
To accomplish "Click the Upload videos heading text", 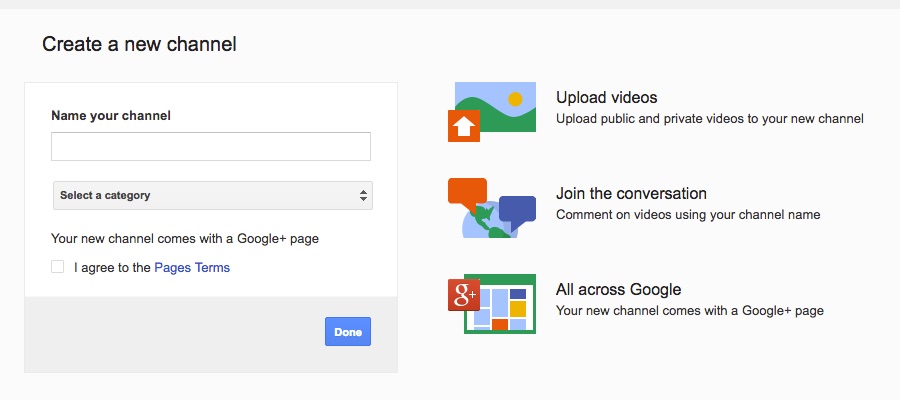I will click(607, 98).
